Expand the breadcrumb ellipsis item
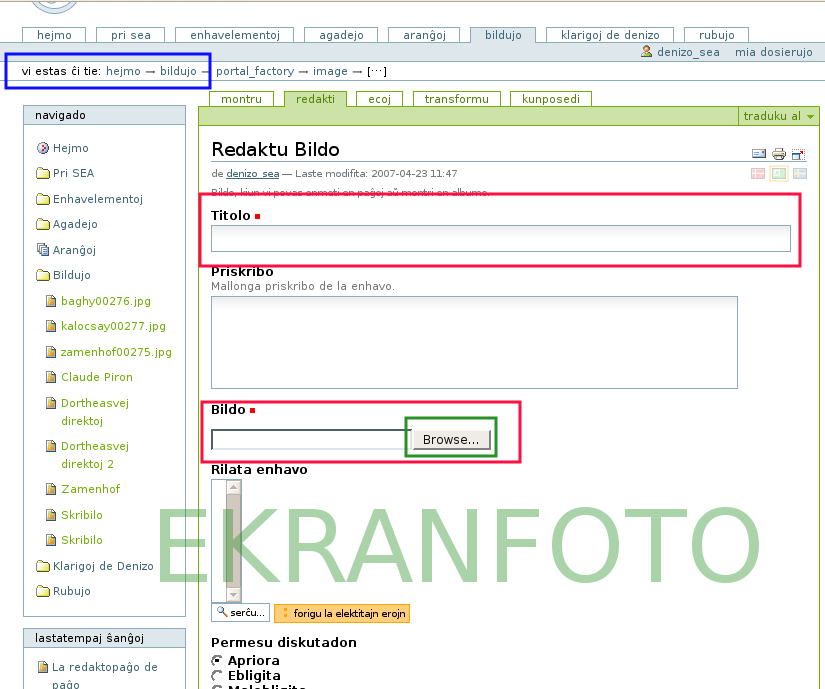Screen dimensions: 825x689 376,71
